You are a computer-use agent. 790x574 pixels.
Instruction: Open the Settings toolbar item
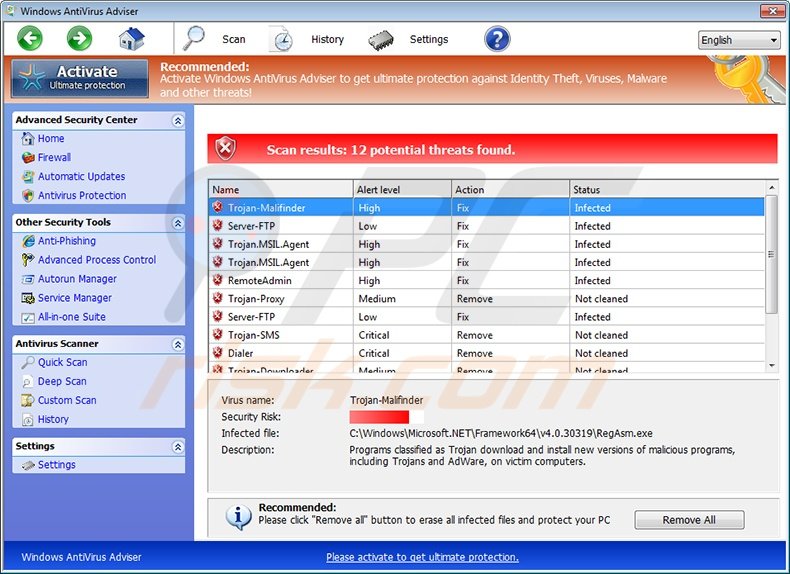(429, 39)
